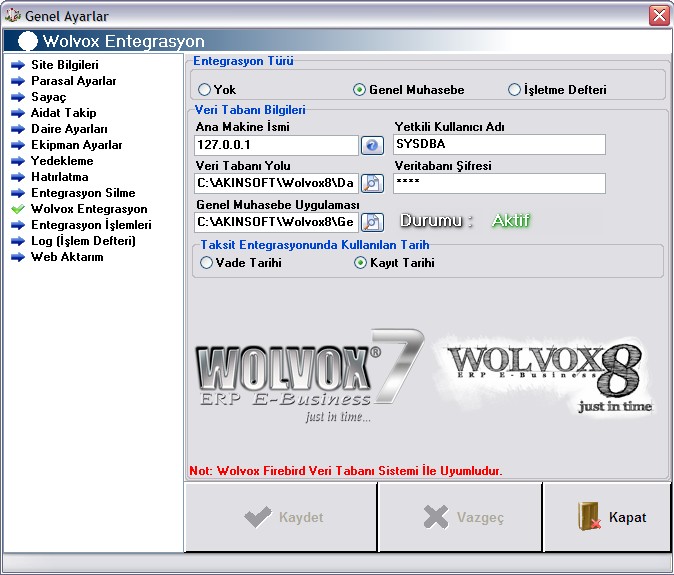
Task: Click the Vazgeç button
Action: (460, 517)
